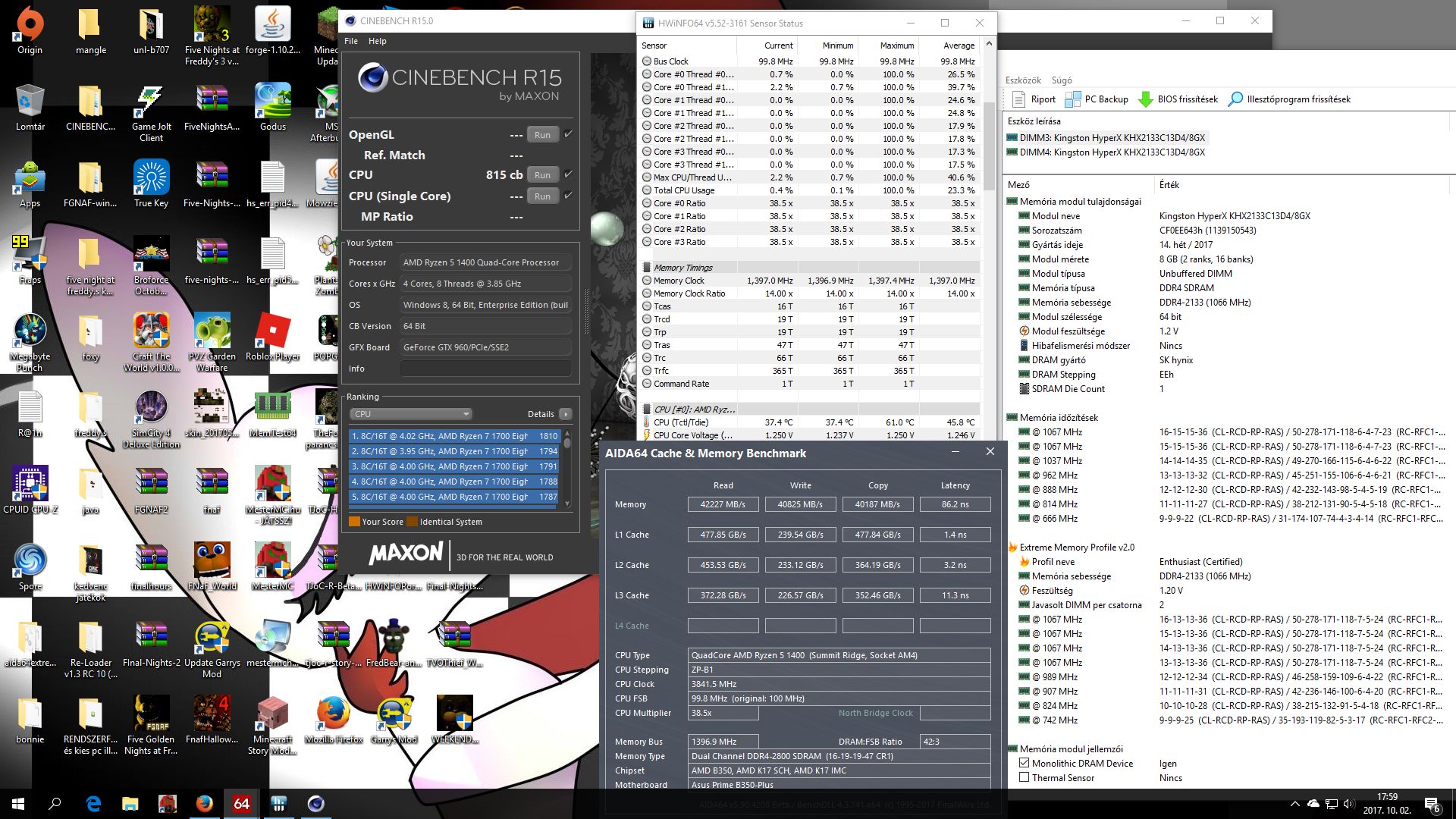Click the Cinebench Info input field

click(485, 369)
